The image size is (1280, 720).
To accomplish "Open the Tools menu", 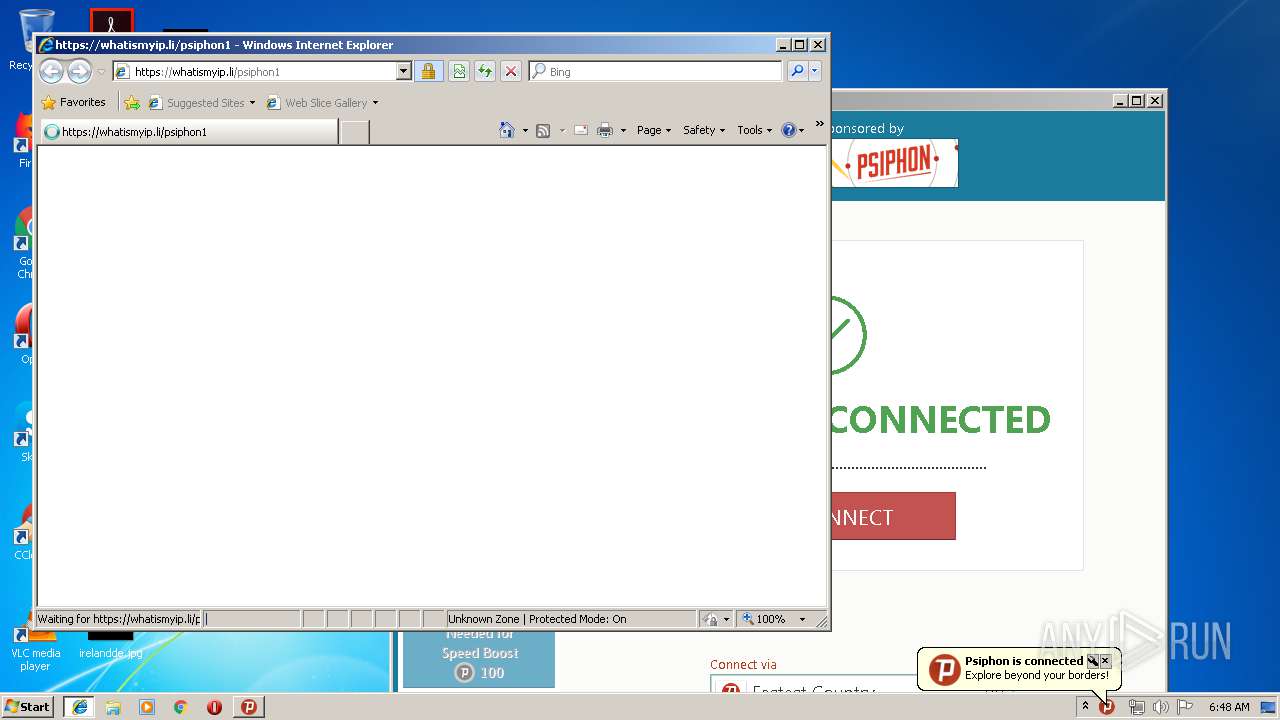I will pyautogui.click(x=755, y=130).
